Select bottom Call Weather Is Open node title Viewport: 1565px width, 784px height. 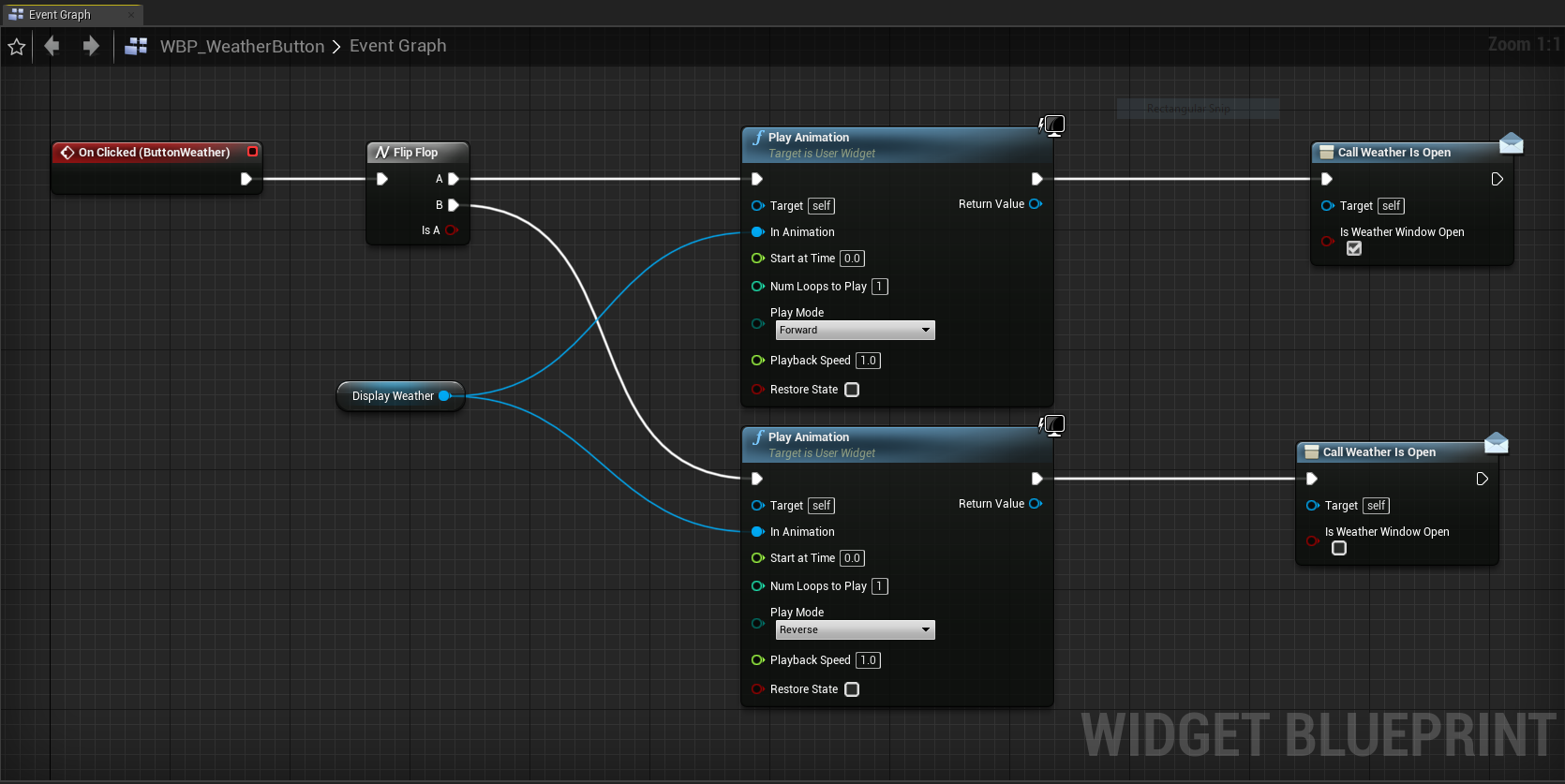[1379, 452]
